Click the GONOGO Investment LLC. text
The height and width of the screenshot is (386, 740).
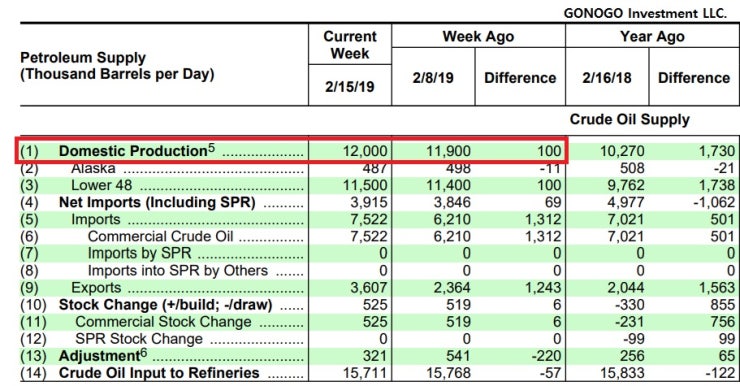tap(645, 13)
